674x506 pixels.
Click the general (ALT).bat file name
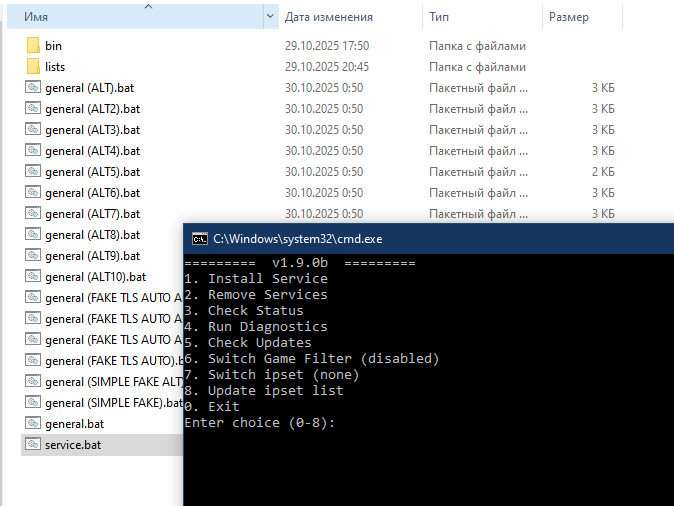click(89, 88)
